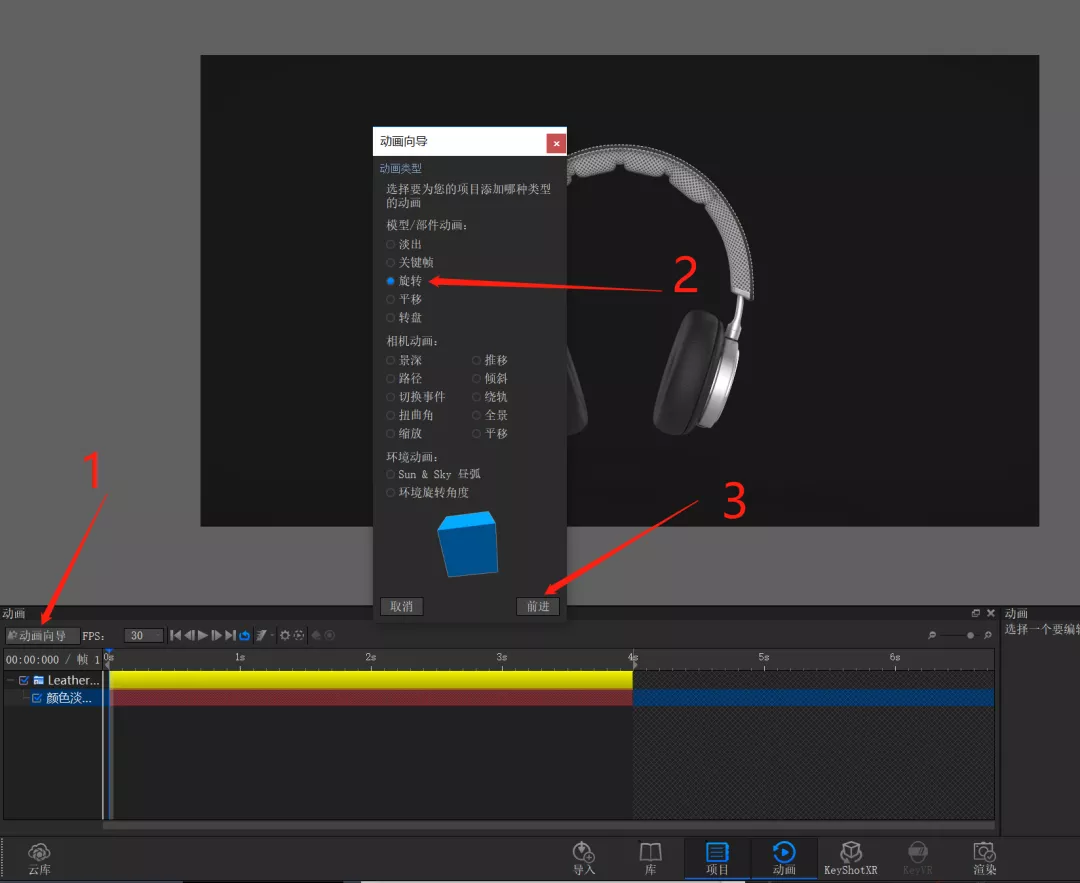This screenshot has width=1080, height=883.
Task: Click the zoom-in magnifier on the timeline
Action: pyautogui.click(x=988, y=635)
